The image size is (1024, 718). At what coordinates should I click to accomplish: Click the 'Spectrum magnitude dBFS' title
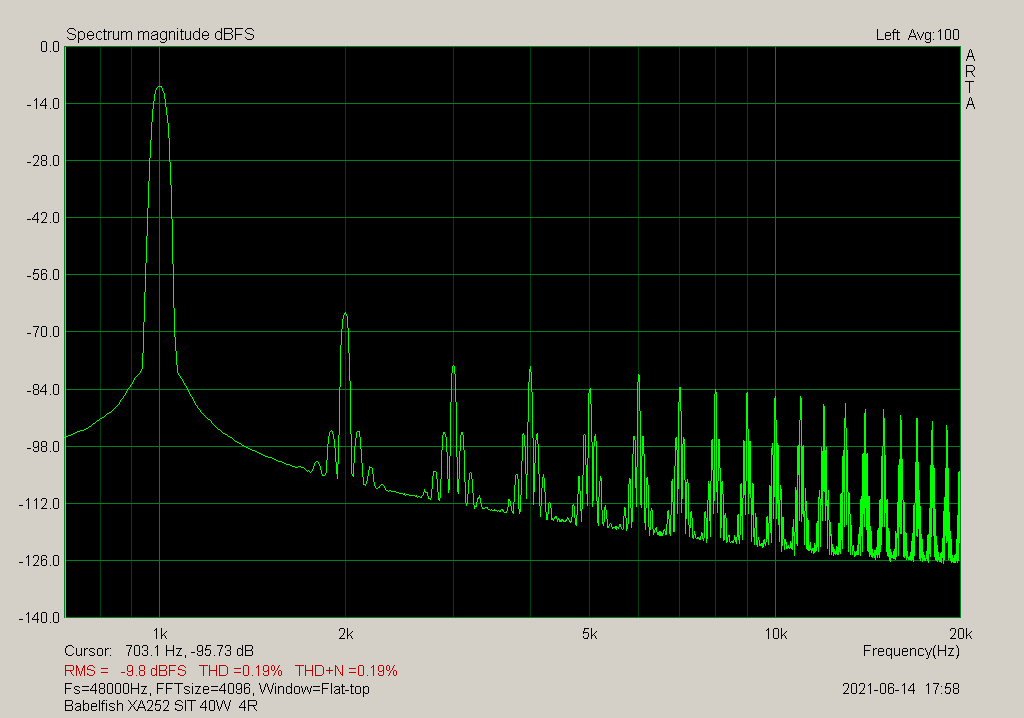[x=160, y=35]
